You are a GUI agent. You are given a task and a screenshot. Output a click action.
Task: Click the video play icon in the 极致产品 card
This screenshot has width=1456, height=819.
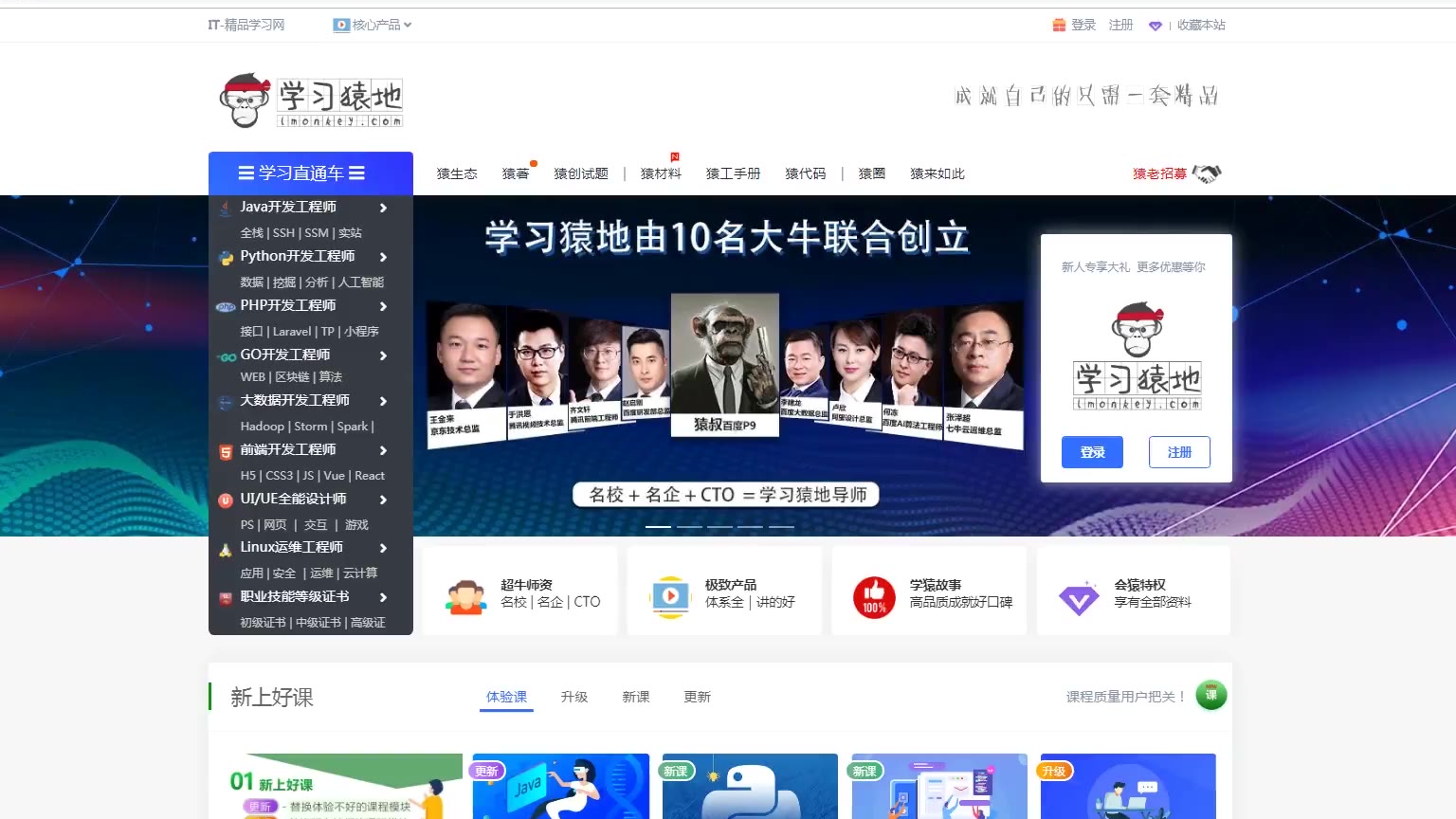coord(670,597)
